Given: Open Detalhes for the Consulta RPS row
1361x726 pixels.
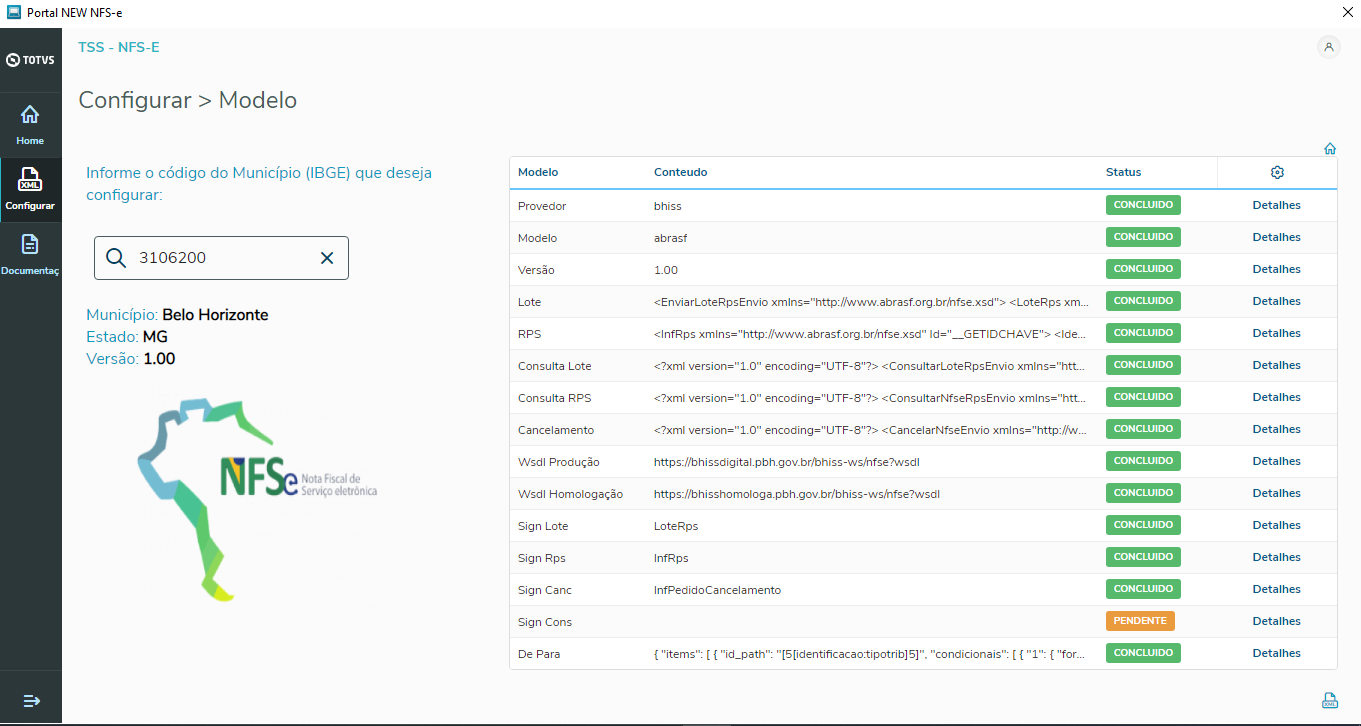Looking at the screenshot, I should (x=1276, y=397).
